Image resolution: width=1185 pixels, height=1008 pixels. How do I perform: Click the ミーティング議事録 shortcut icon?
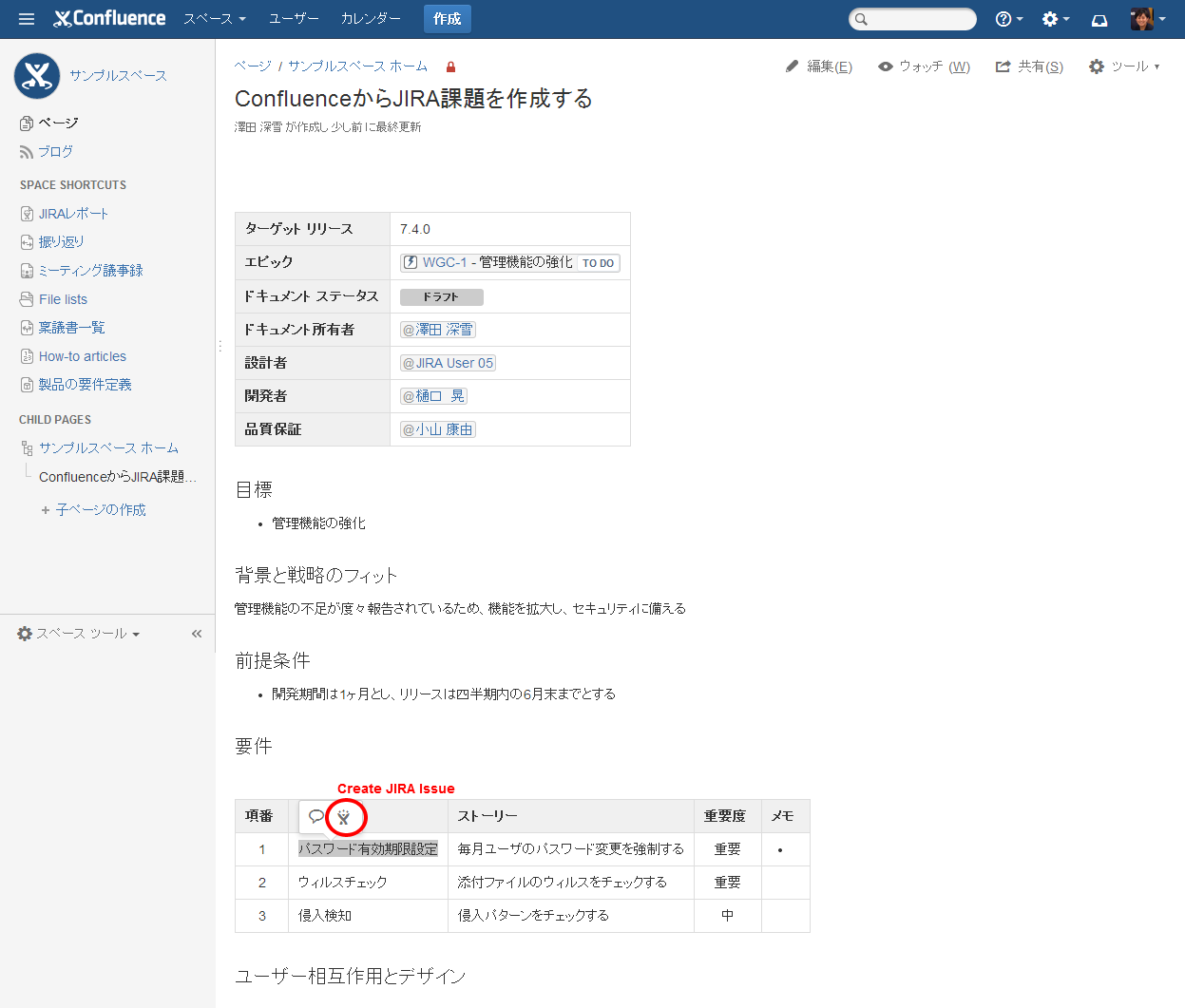coord(27,271)
